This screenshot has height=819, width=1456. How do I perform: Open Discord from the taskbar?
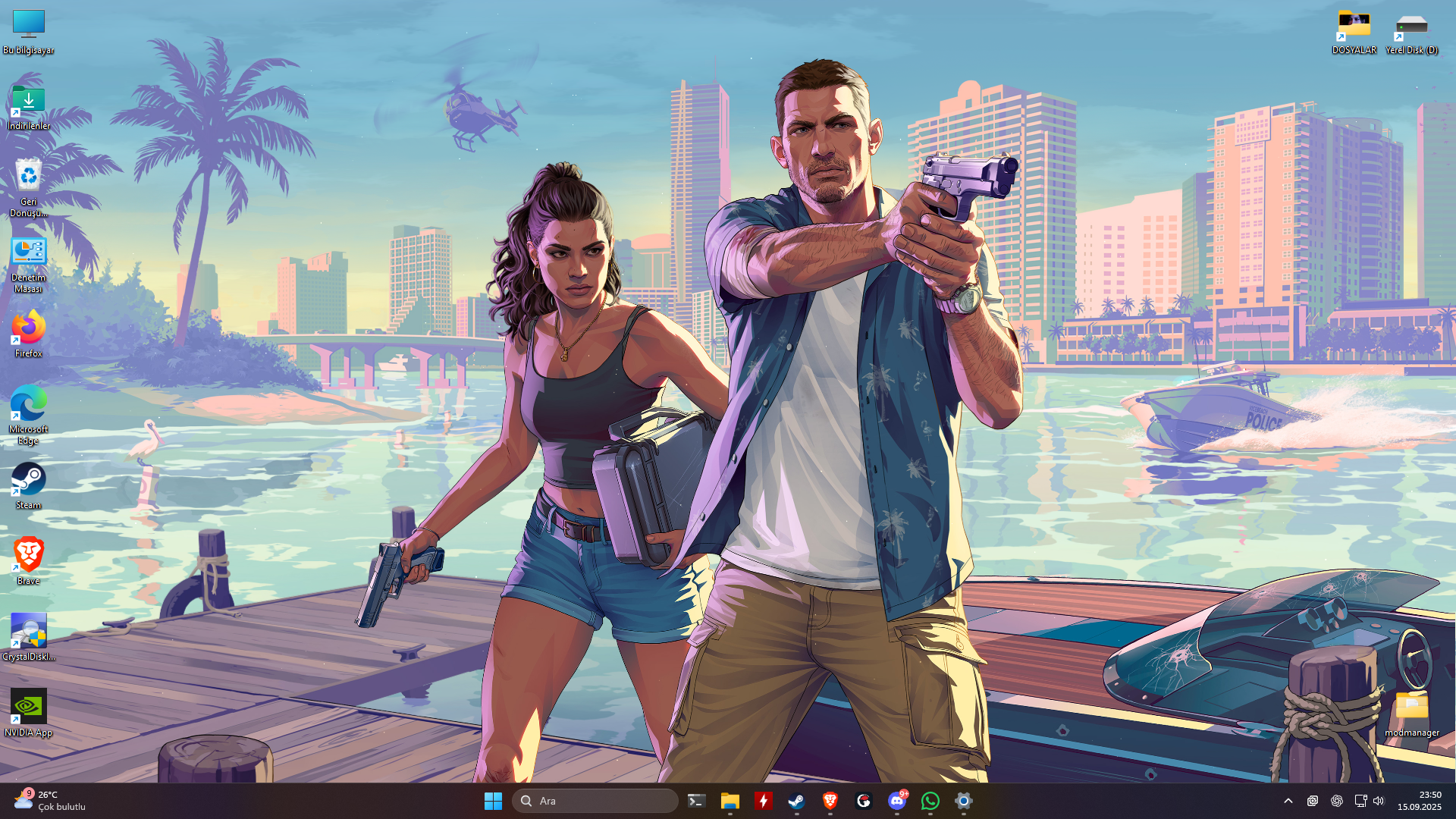[896, 801]
